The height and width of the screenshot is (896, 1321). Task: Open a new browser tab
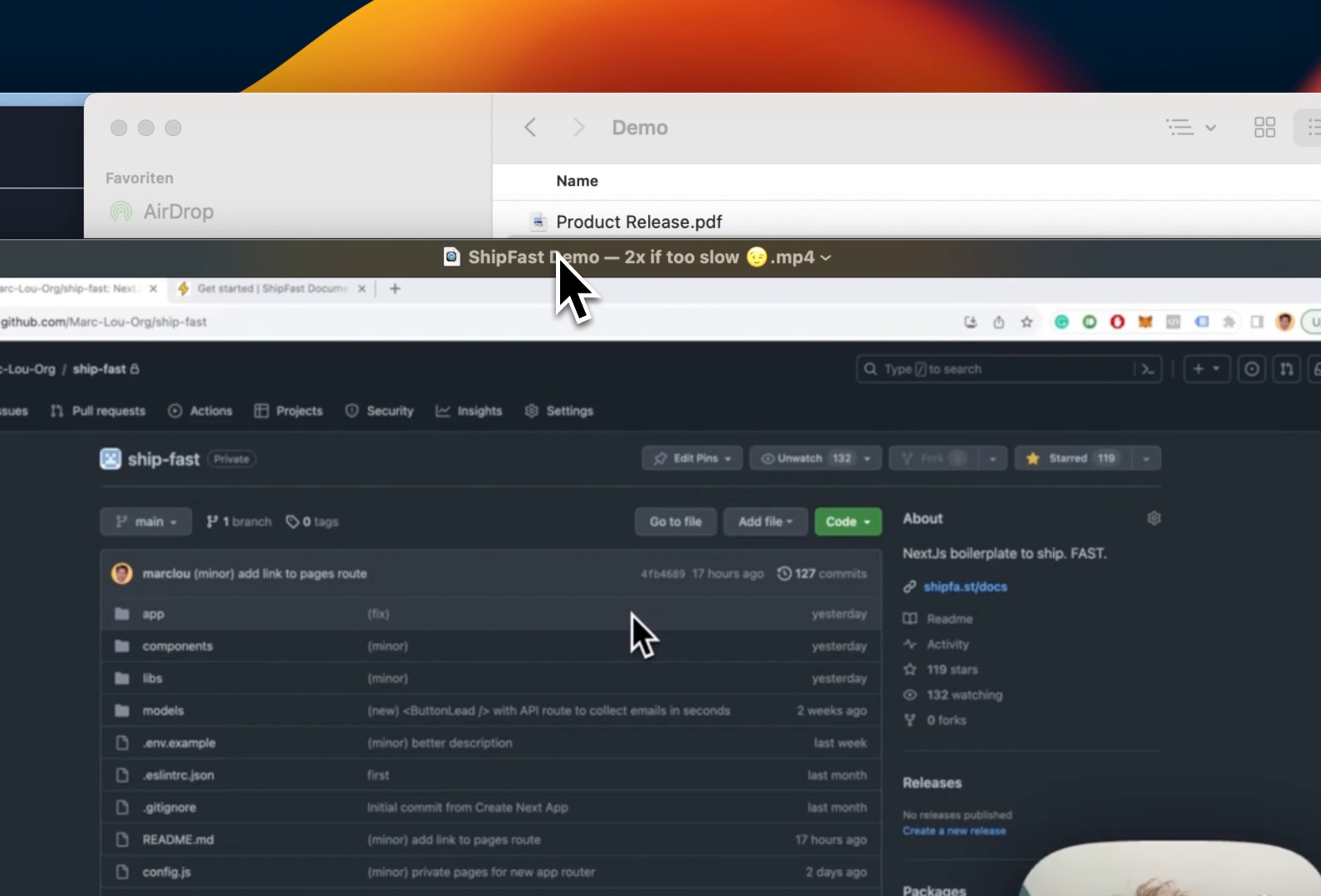[395, 289]
